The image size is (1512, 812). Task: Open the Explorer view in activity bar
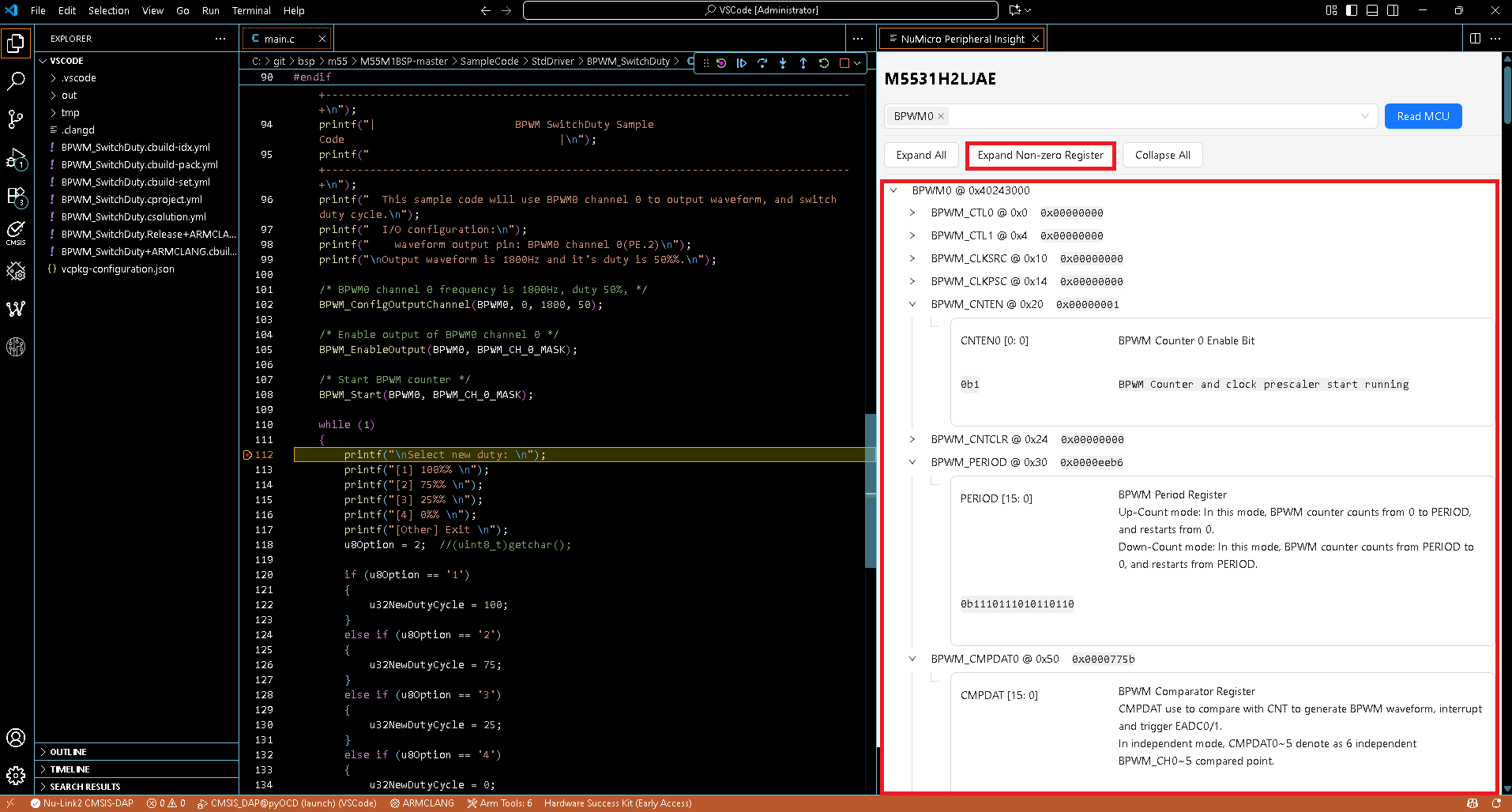click(x=16, y=43)
